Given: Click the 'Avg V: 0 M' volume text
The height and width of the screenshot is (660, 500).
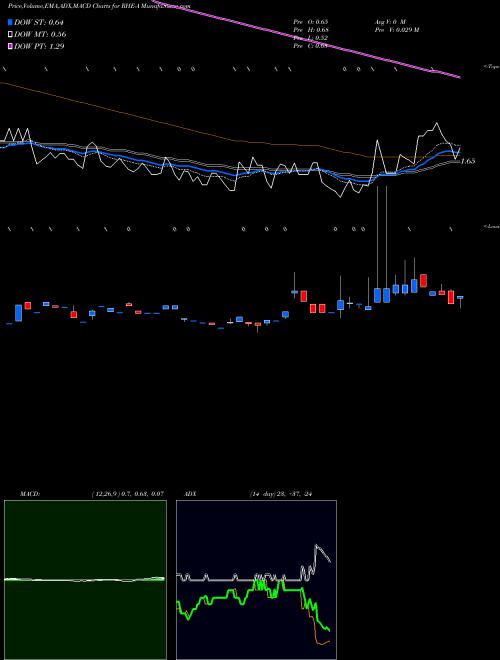Looking at the screenshot, I should 390,21.
